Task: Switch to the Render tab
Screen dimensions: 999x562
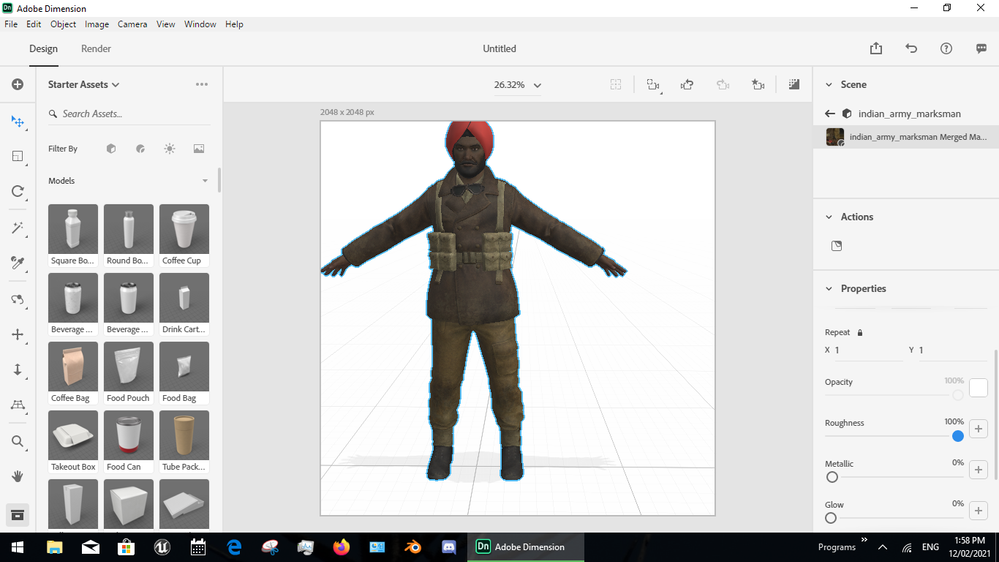Action: point(96,49)
